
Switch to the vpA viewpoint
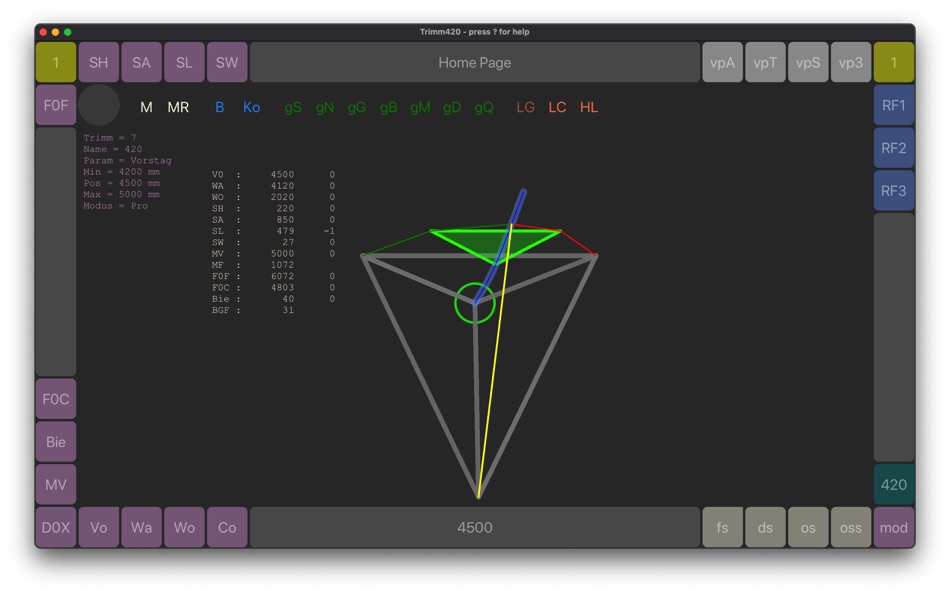tap(722, 62)
